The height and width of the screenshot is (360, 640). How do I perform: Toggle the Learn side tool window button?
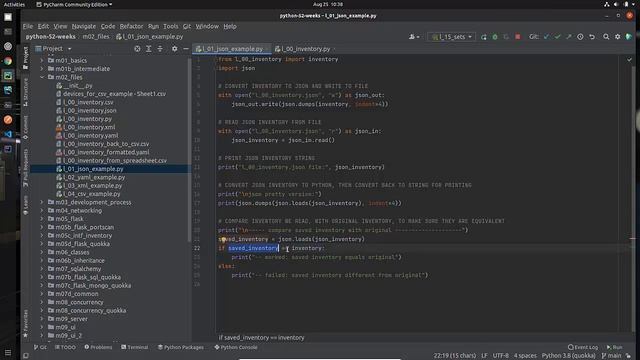pos(26,205)
